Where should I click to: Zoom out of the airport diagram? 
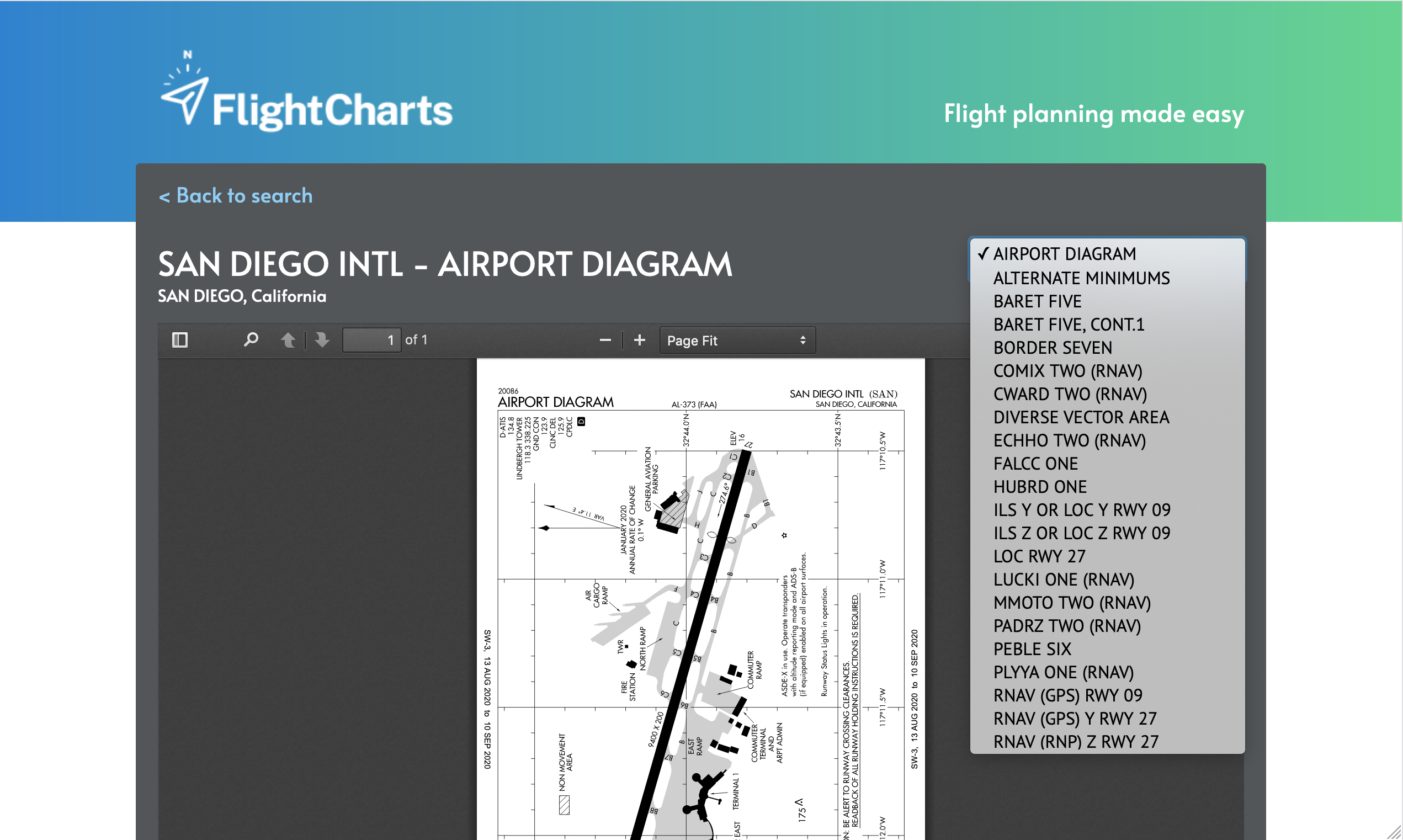coord(605,339)
